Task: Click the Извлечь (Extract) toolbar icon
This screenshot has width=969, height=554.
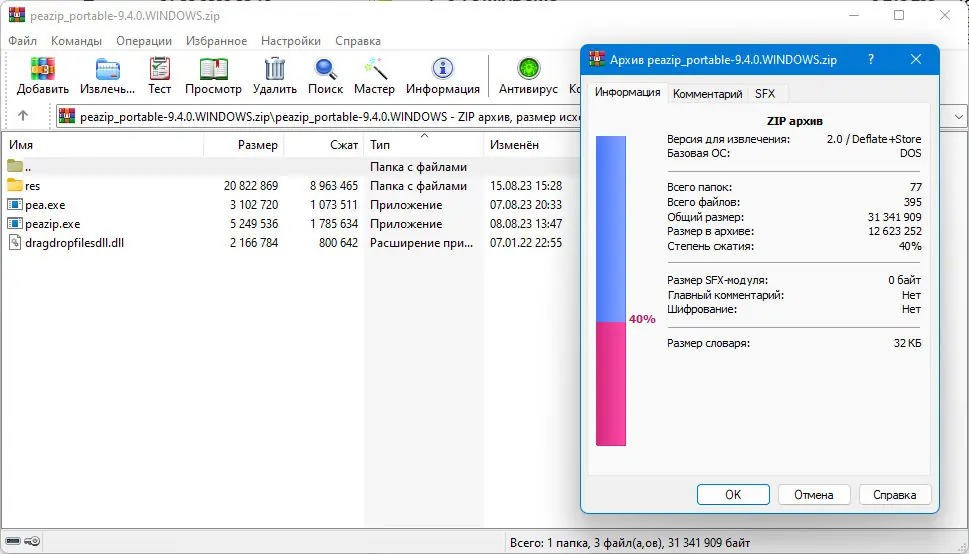Action: point(108,69)
